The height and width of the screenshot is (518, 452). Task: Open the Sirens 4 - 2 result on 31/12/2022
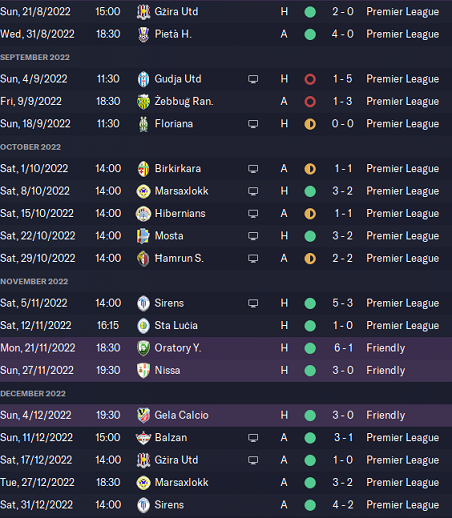point(342,505)
